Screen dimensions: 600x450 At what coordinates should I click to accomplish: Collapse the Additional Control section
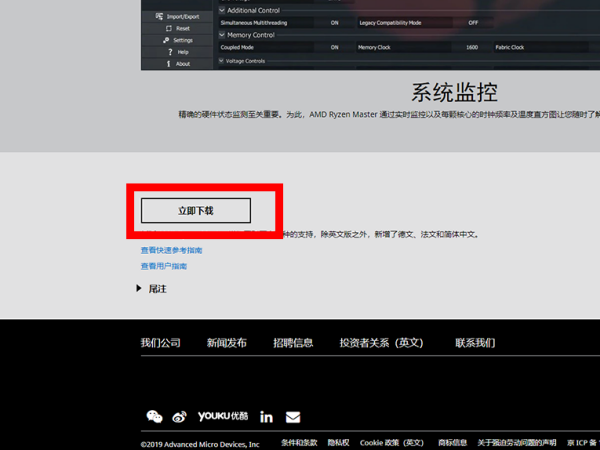(x=221, y=10)
